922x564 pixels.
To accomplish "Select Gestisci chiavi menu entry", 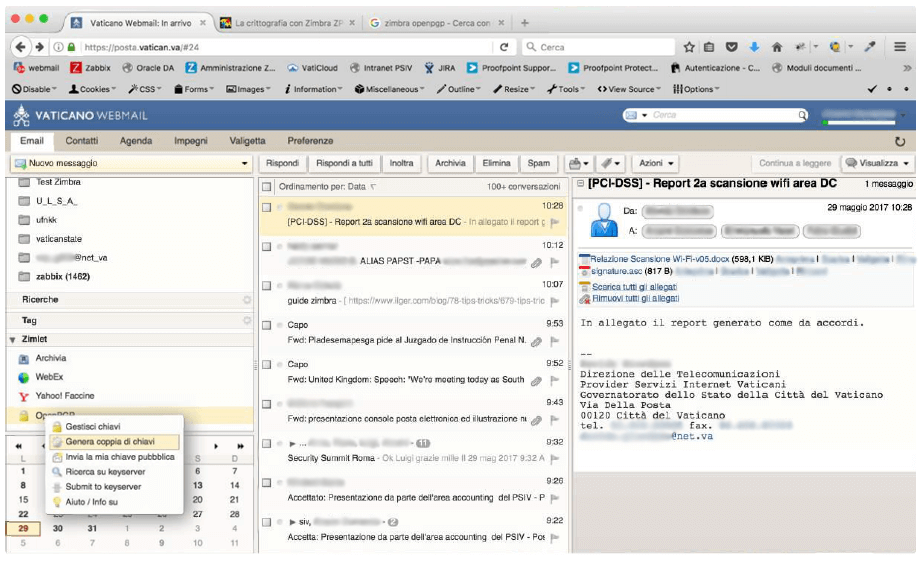I will [x=115, y=426].
